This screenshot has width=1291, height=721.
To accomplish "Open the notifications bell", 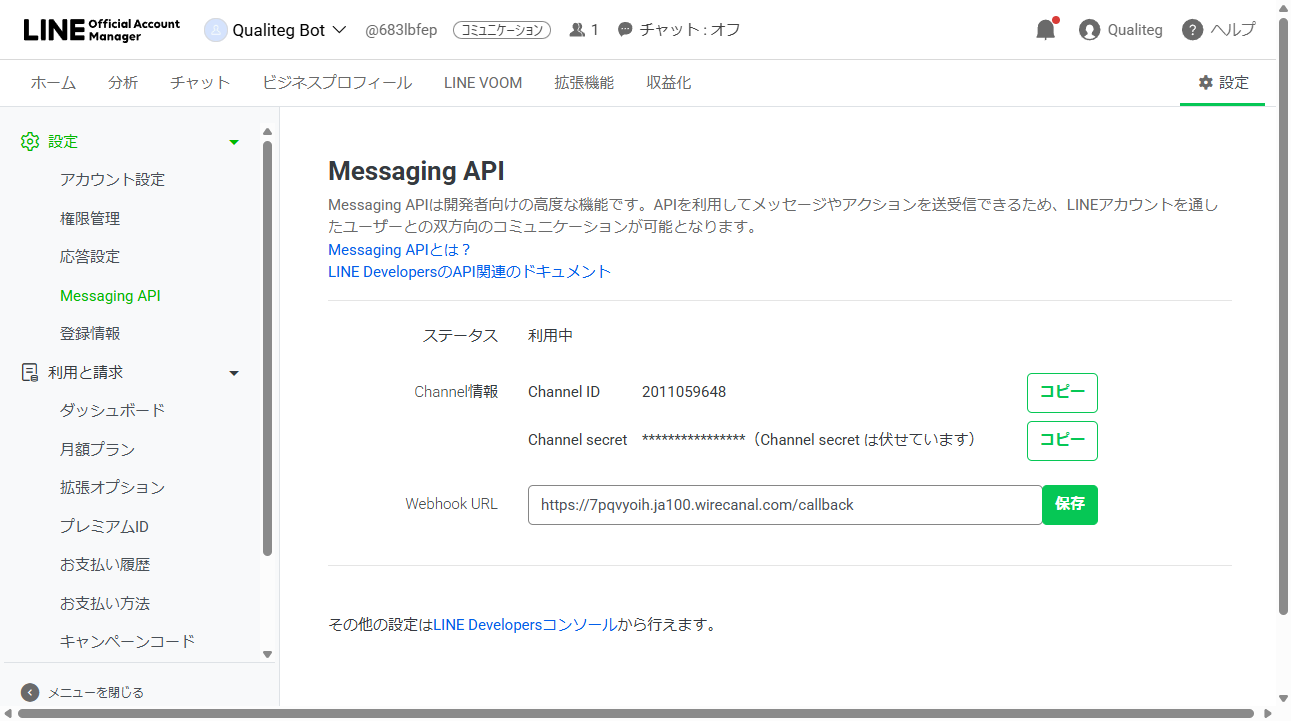I will coord(1046,30).
